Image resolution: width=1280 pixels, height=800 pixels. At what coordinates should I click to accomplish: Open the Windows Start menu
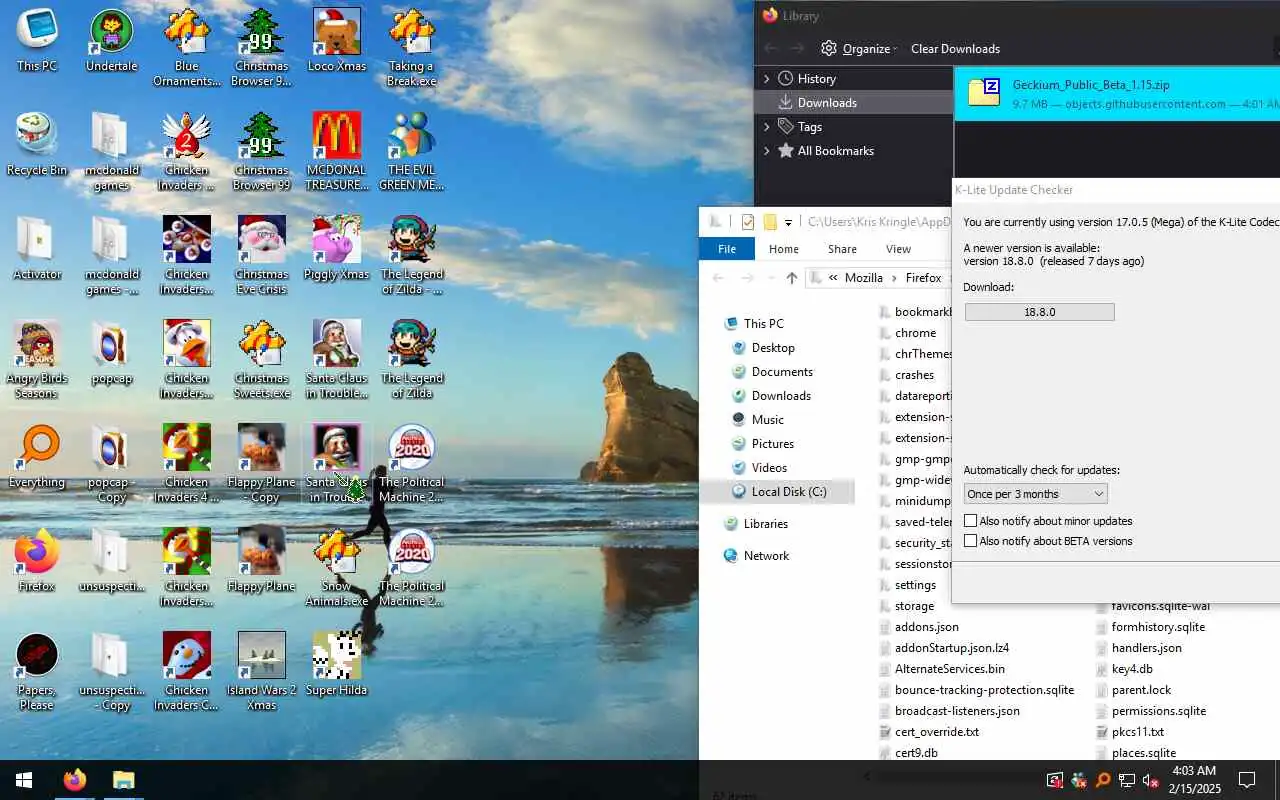coord(24,780)
